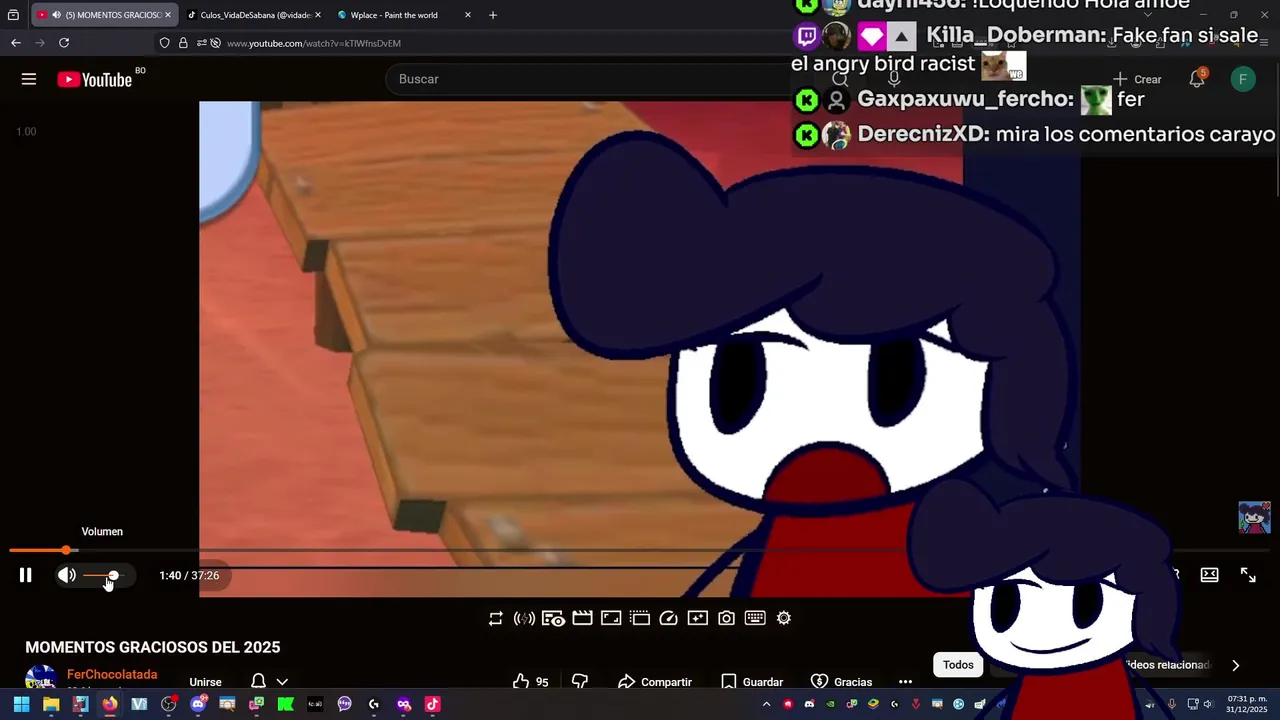This screenshot has width=1280, height=720.
Task: Toggle the audio boost icon below player
Action: click(524, 618)
